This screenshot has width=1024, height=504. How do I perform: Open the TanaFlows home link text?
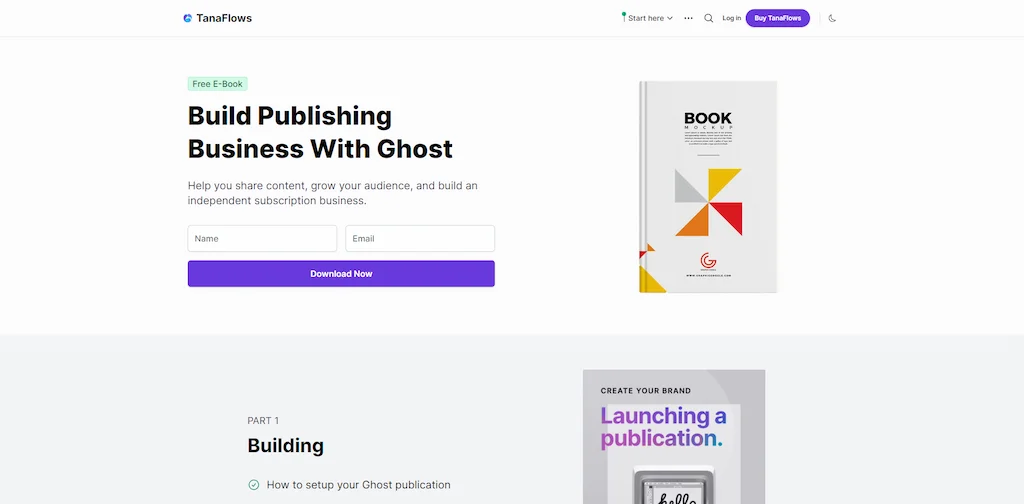coord(224,18)
